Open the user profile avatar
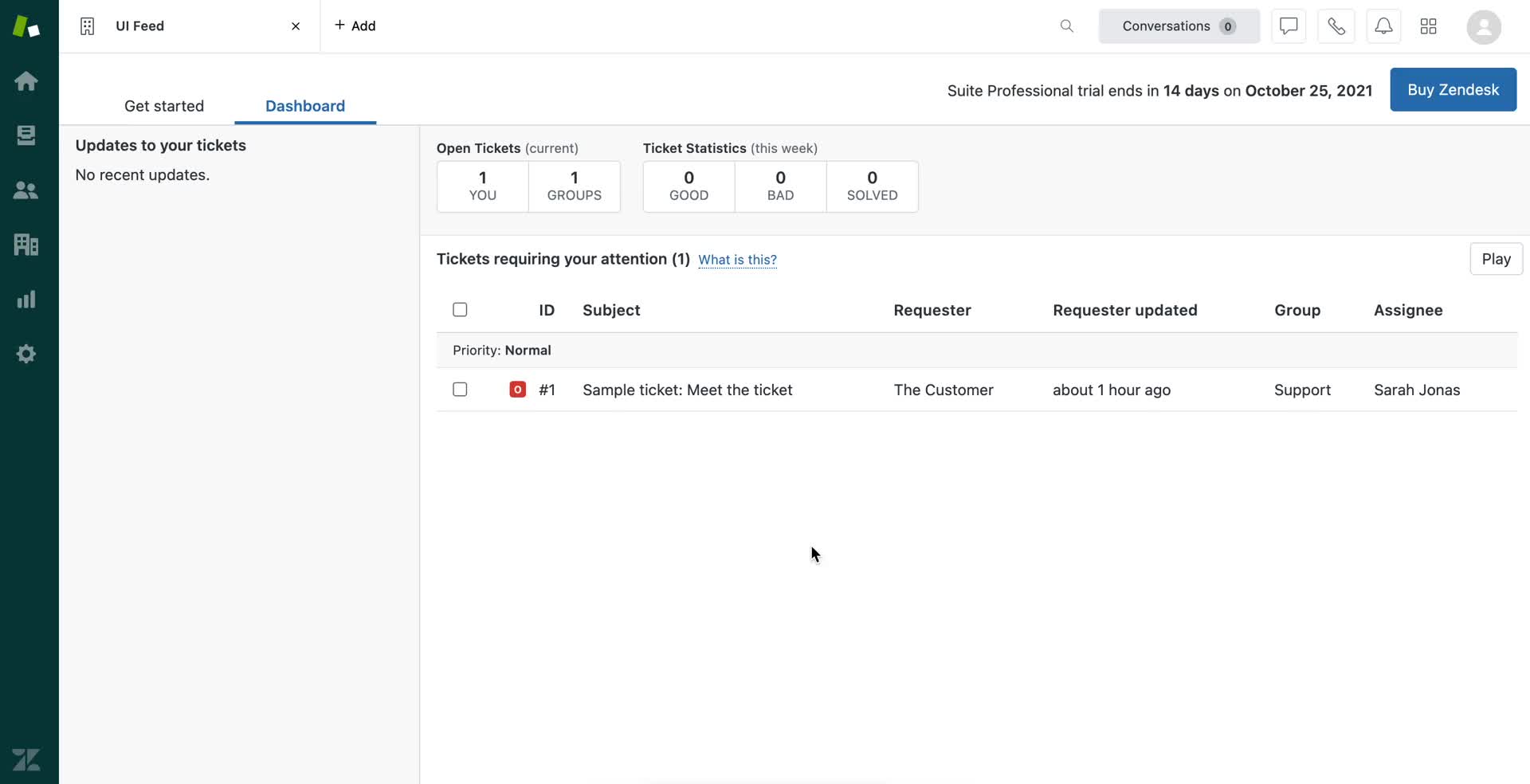The width and height of the screenshot is (1530, 784). click(x=1484, y=26)
